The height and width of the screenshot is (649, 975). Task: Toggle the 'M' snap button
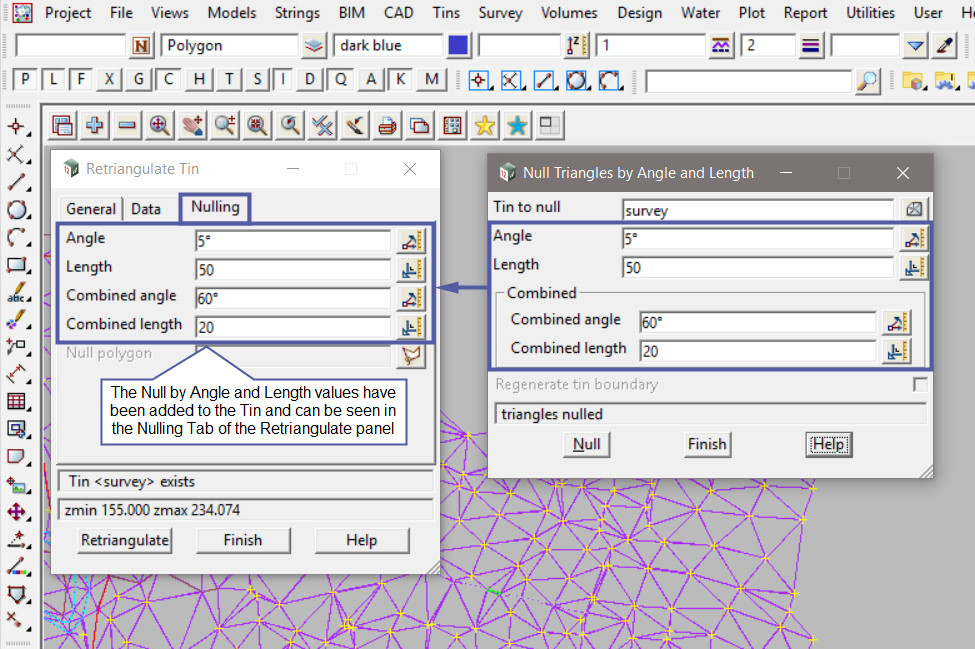pos(432,80)
